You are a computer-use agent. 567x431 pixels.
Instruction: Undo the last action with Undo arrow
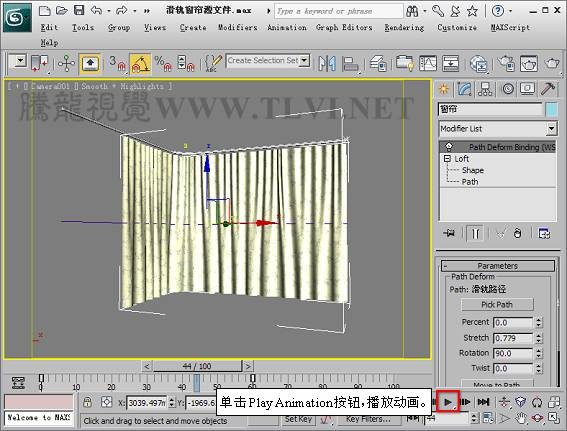(96, 10)
